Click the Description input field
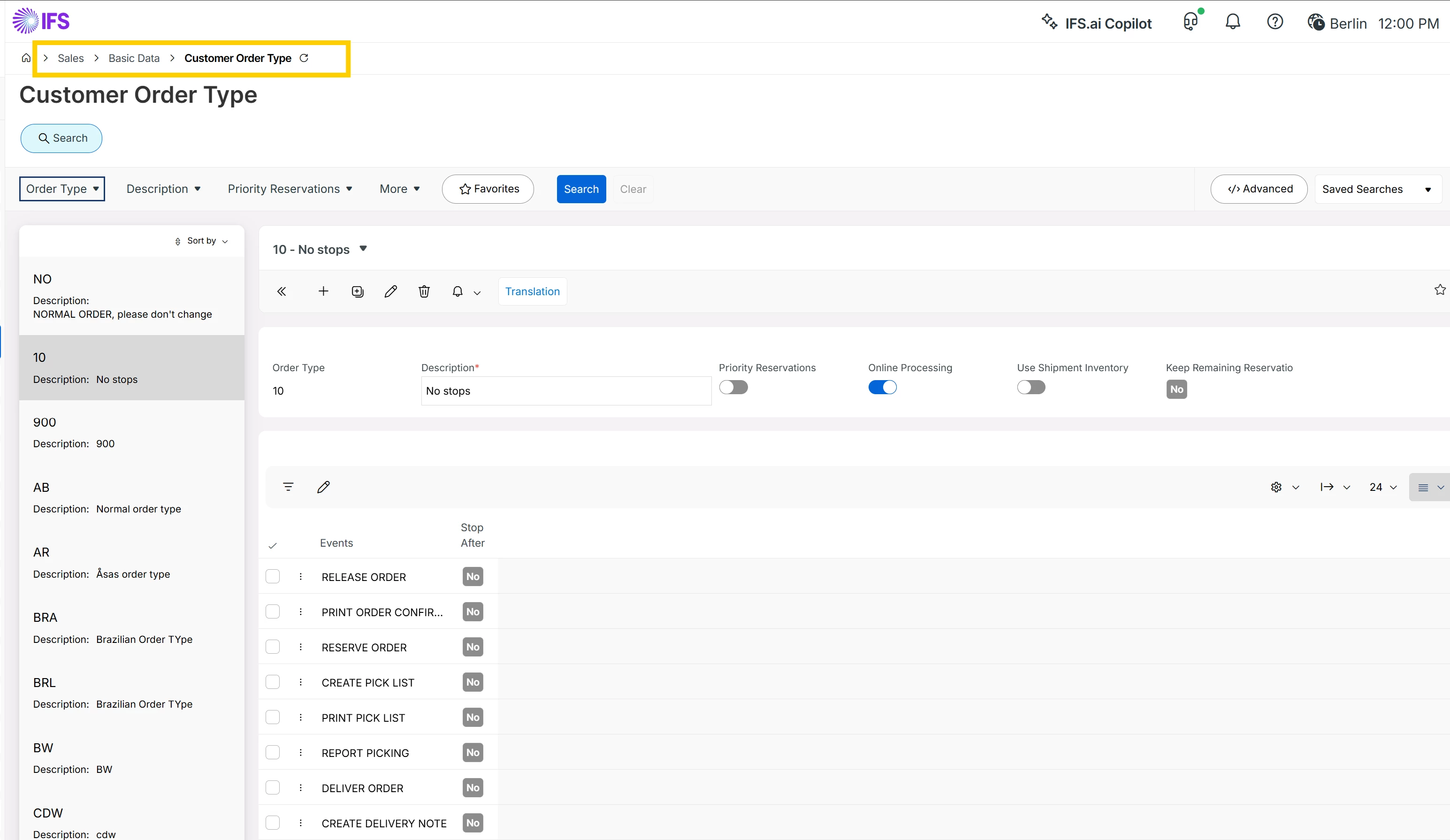This screenshot has width=1450, height=840. pos(565,390)
